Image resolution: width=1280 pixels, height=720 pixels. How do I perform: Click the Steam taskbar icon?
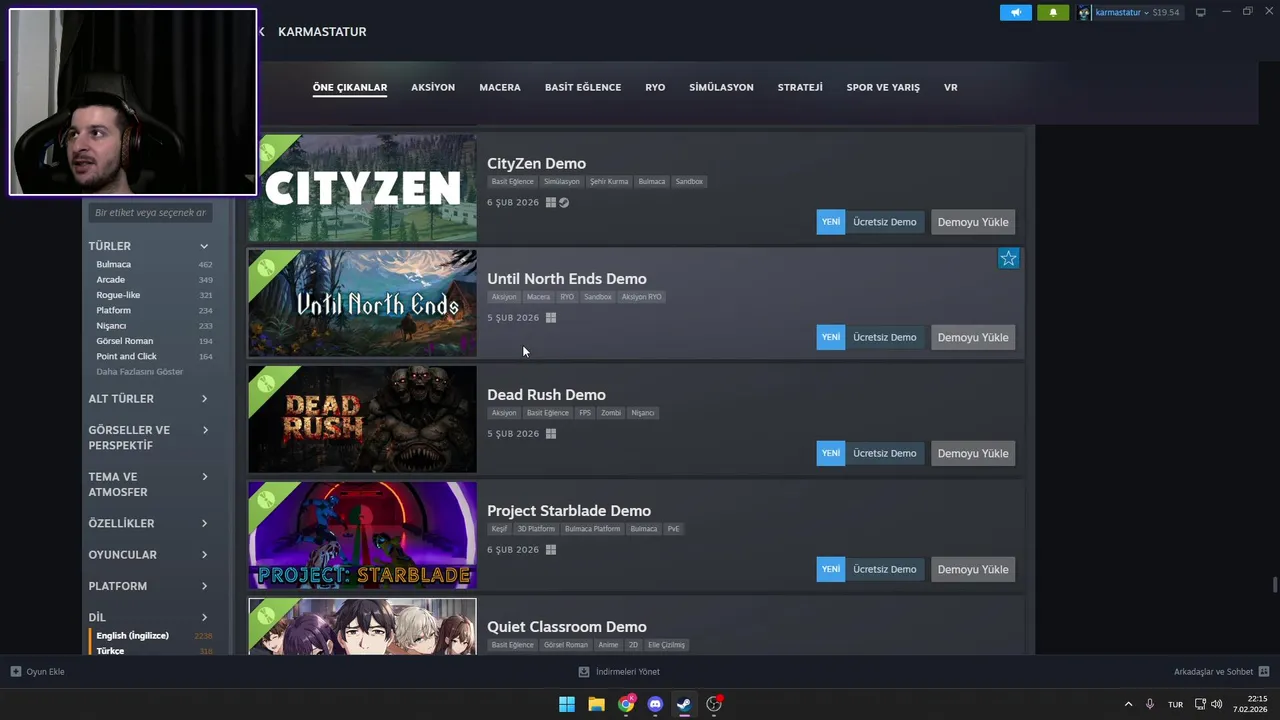[x=684, y=704]
